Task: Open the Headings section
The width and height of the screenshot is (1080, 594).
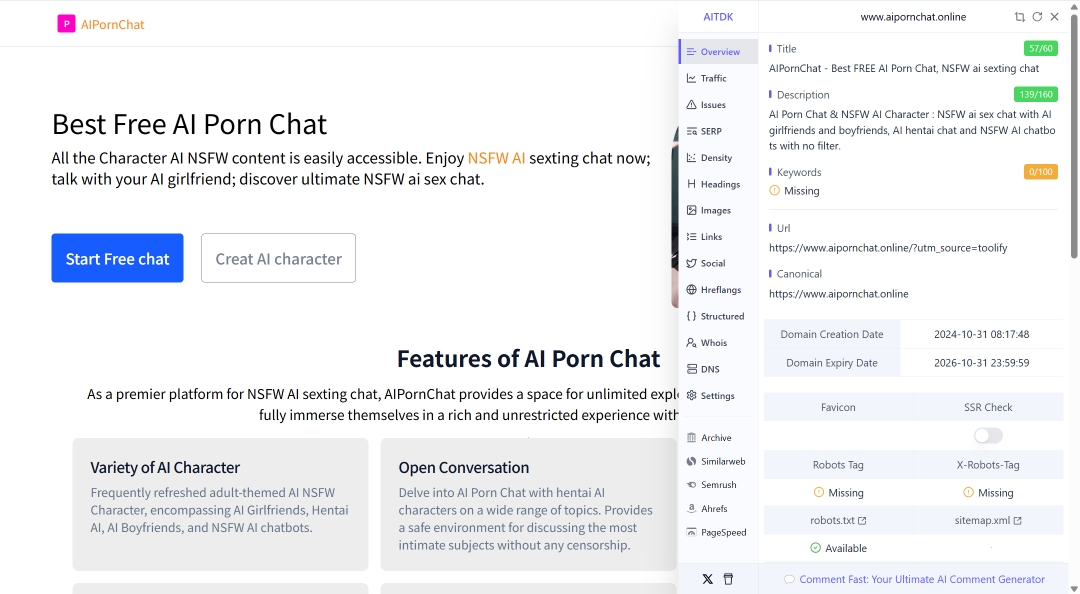Action: 718,184
